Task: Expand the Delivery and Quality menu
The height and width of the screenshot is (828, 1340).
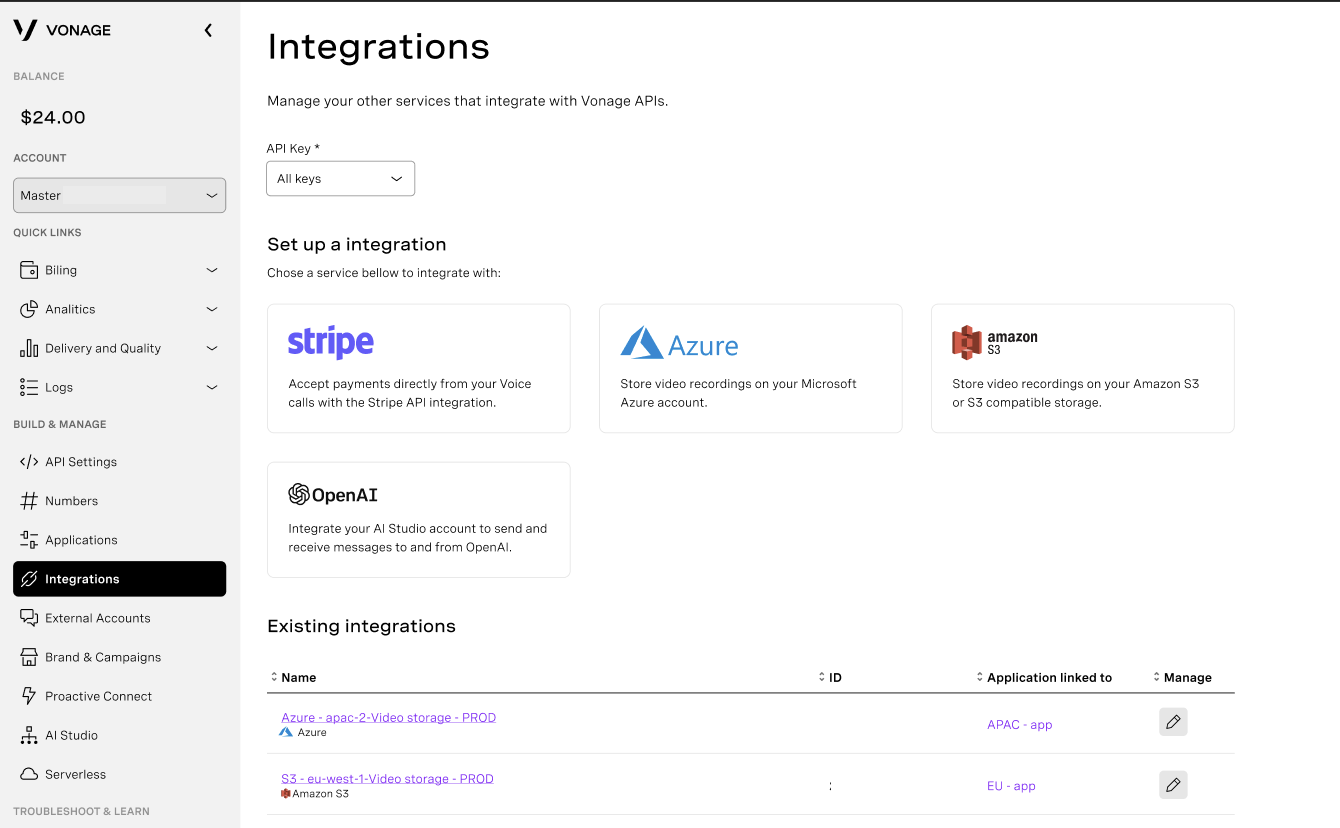Action: [x=211, y=349]
